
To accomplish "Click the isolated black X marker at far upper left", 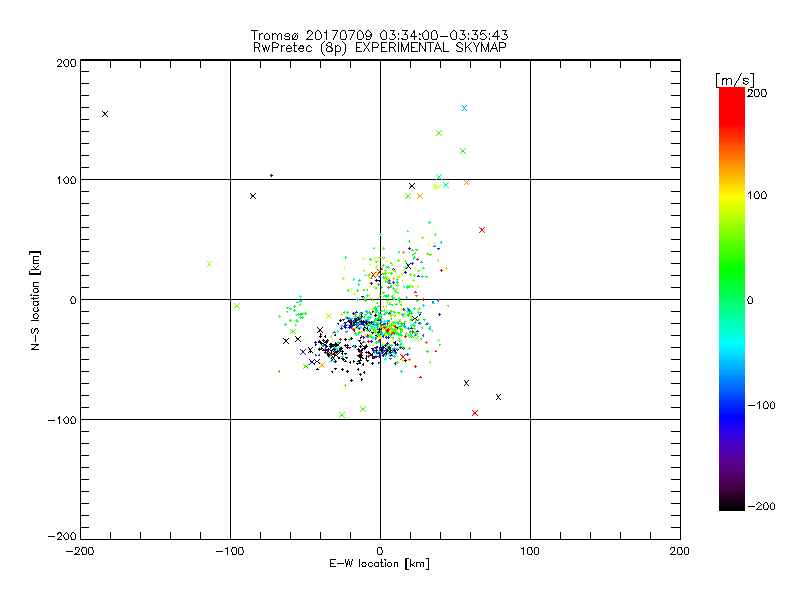I will click(x=105, y=114).
